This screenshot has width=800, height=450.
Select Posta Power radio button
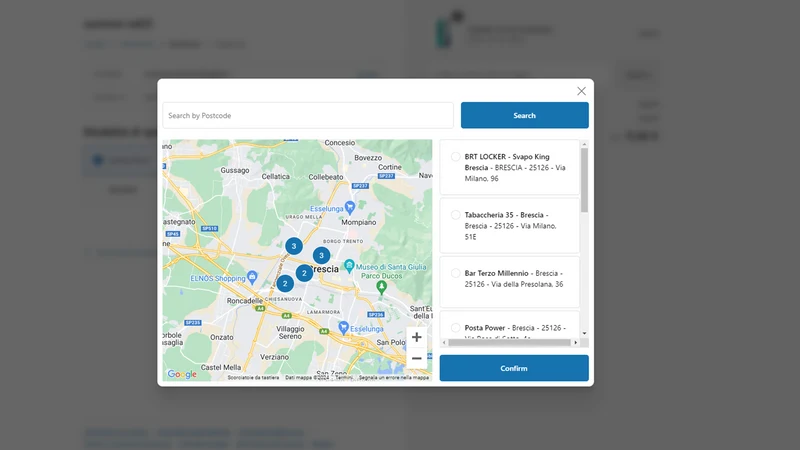click(456, 328)
